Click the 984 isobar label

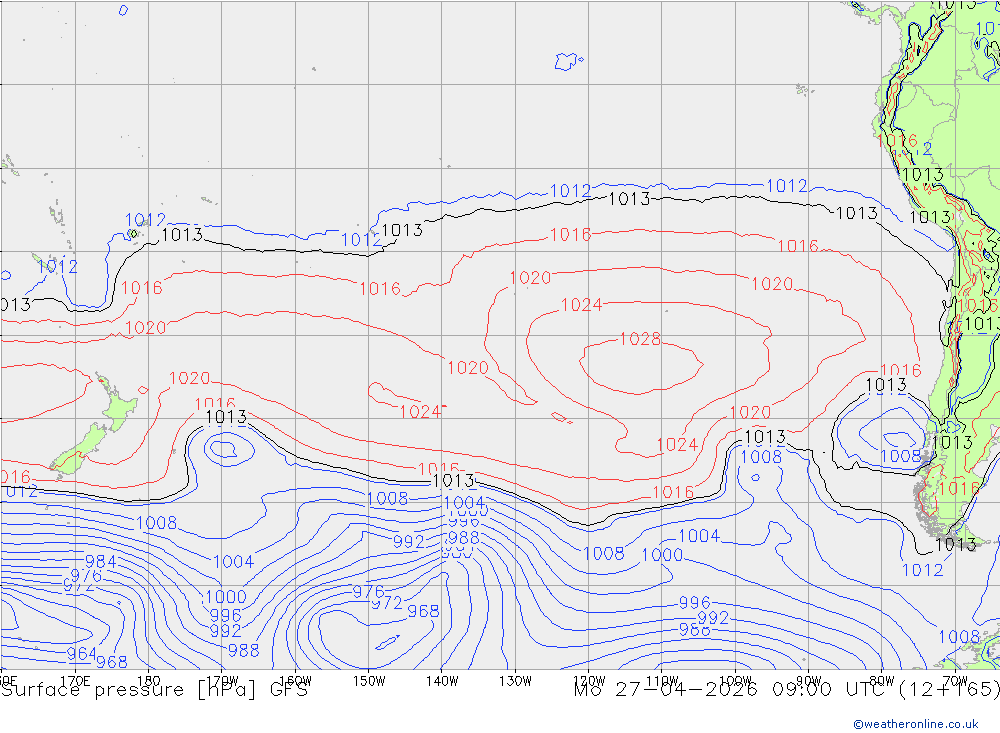[x=101, y=561]
